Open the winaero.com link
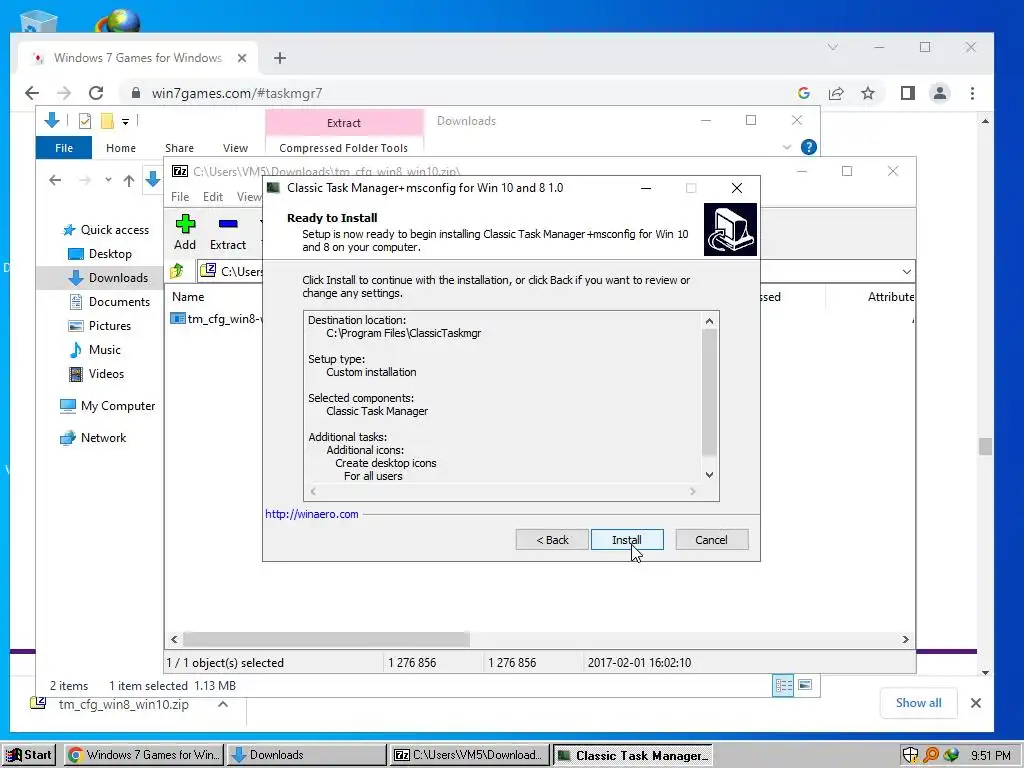 pyautogui.click(x=312, y=514)
